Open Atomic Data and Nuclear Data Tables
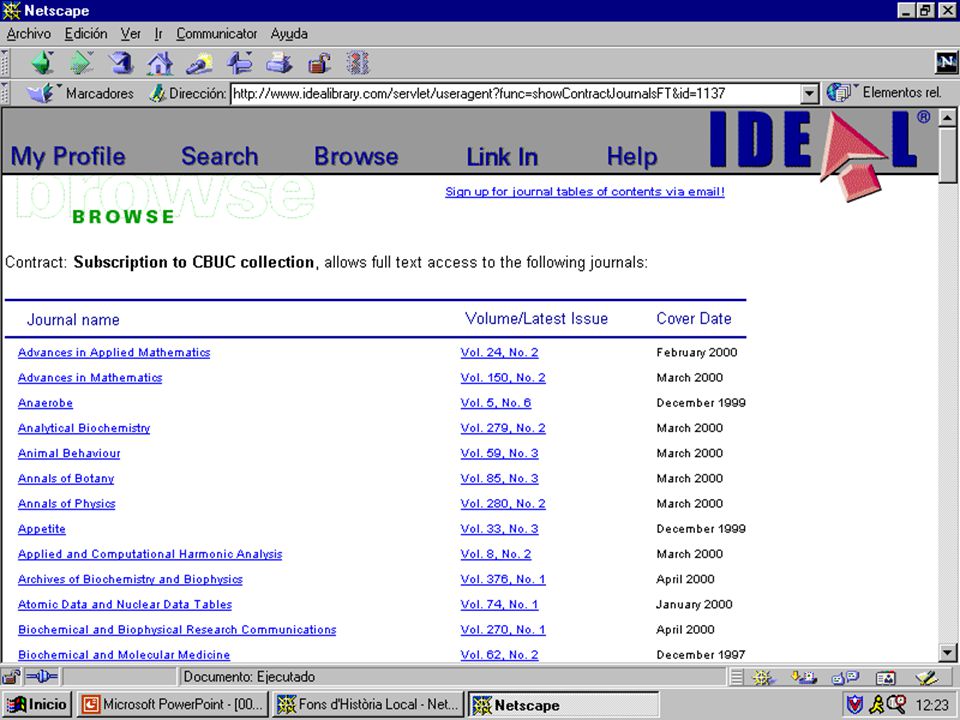 pos(125,604)
